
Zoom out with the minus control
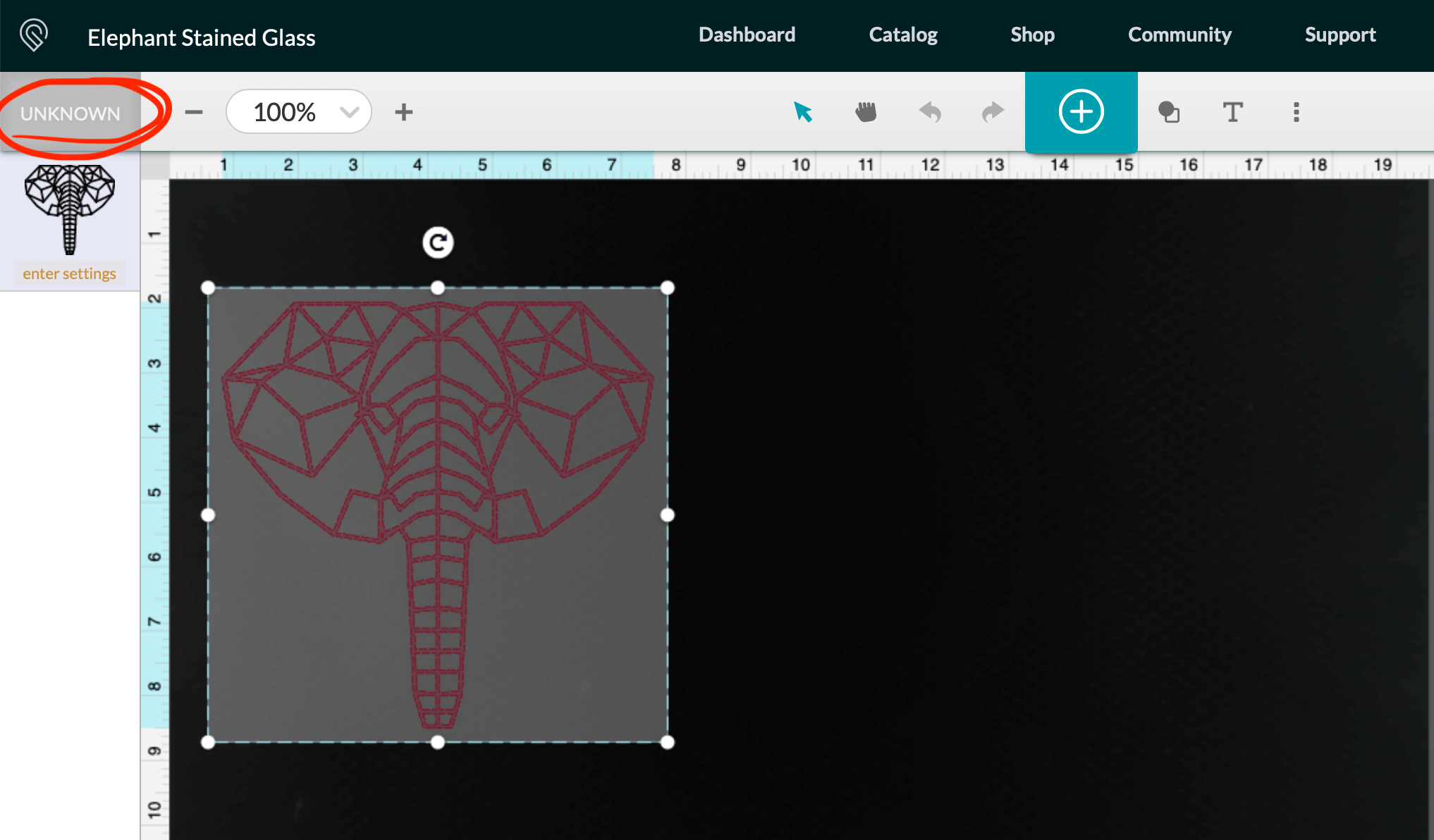click(193, 111)
